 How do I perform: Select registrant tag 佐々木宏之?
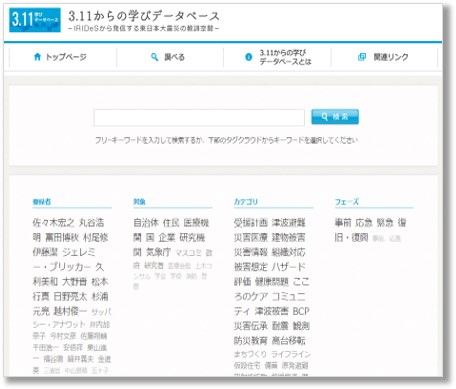(53, 223)
